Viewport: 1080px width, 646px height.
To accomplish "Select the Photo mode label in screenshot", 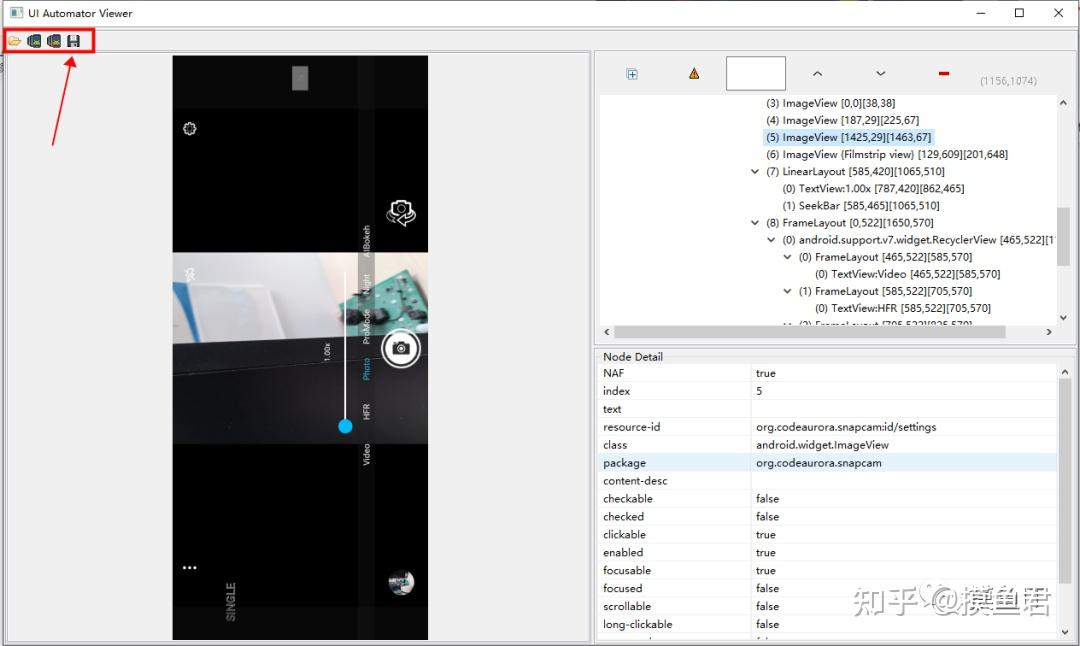I will pos(366,369).
